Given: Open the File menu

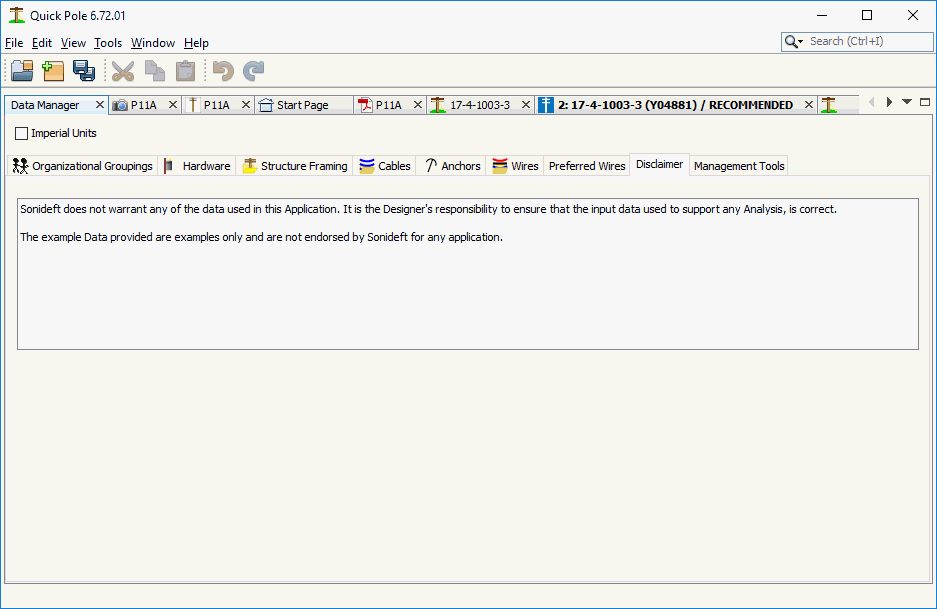Looking at the screenshot, I should click(14, 43).
